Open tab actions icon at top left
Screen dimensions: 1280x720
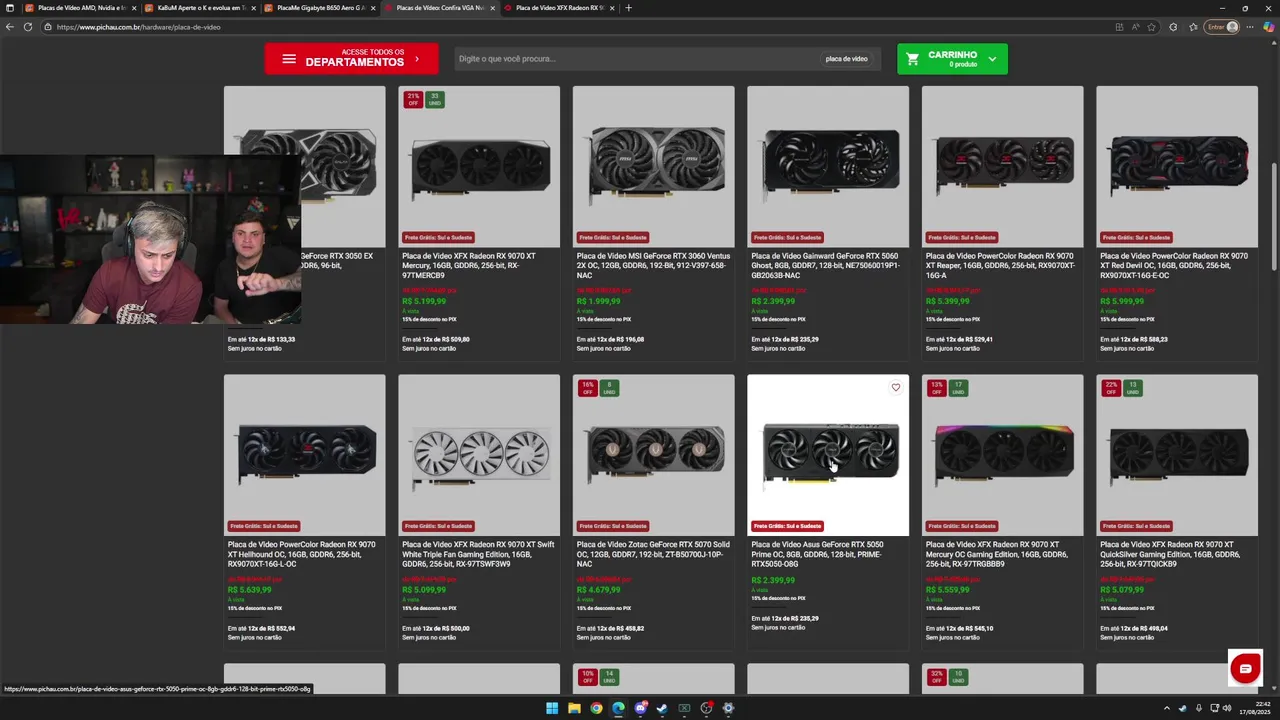coord(9,8)
